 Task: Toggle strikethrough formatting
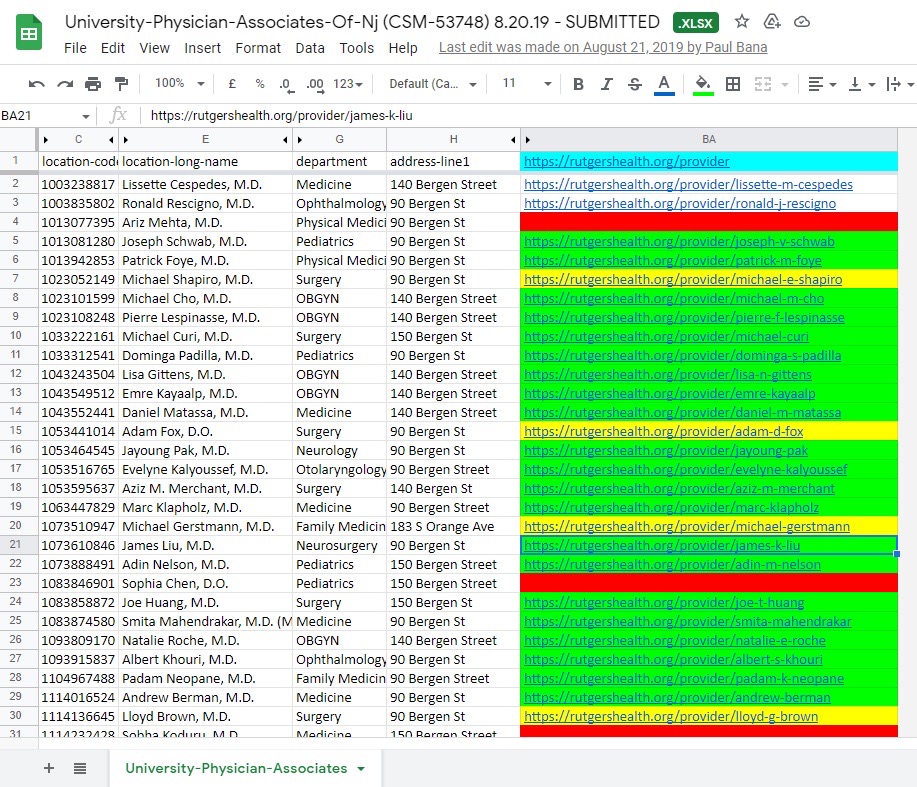tap(635, 84)
